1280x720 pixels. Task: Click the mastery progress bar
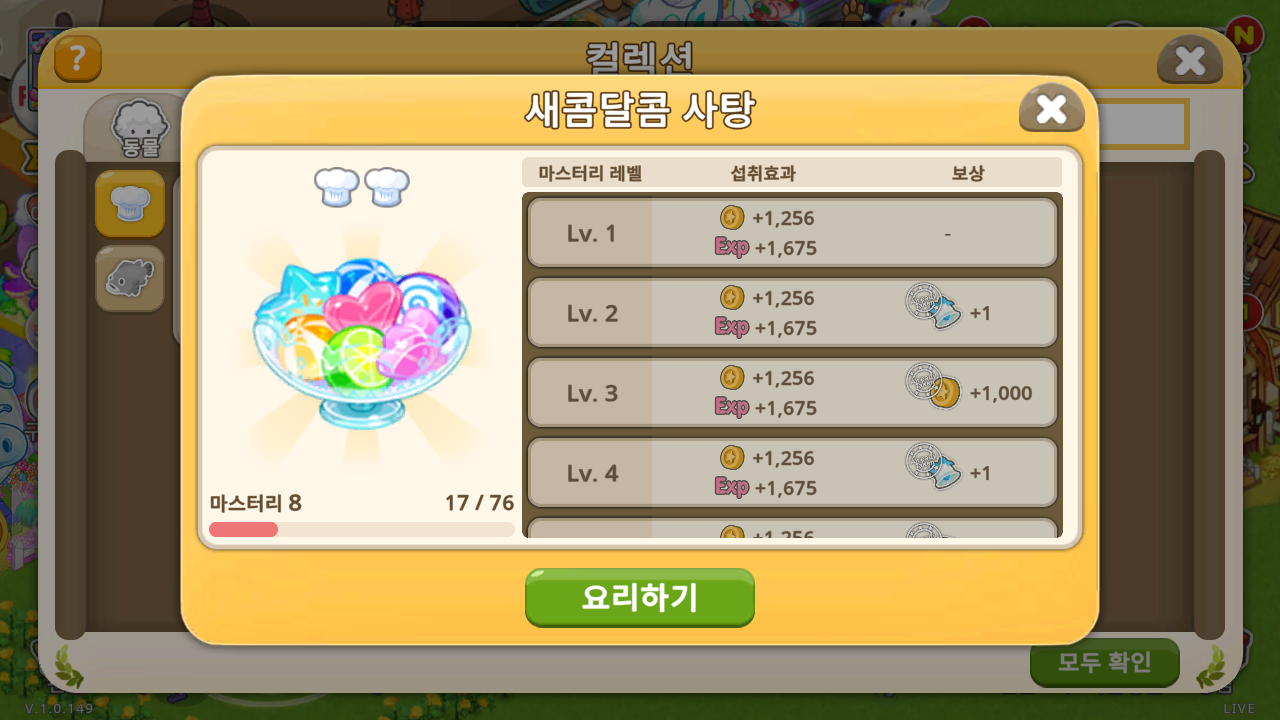[362, 529]
